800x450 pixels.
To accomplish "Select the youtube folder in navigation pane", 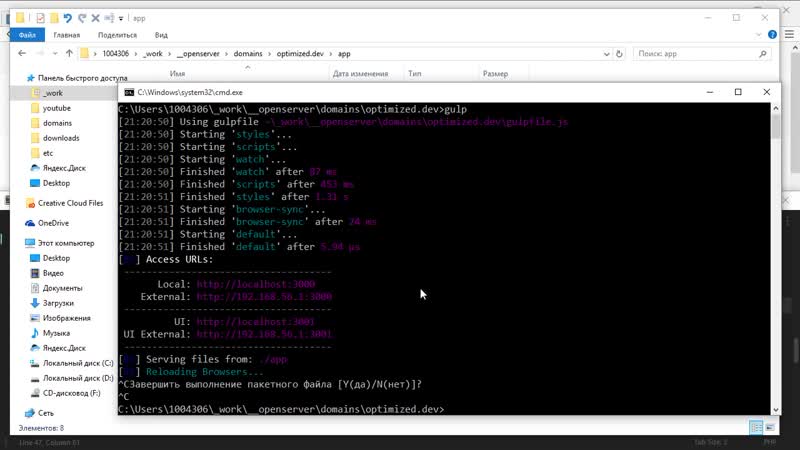I will point(57,108).
